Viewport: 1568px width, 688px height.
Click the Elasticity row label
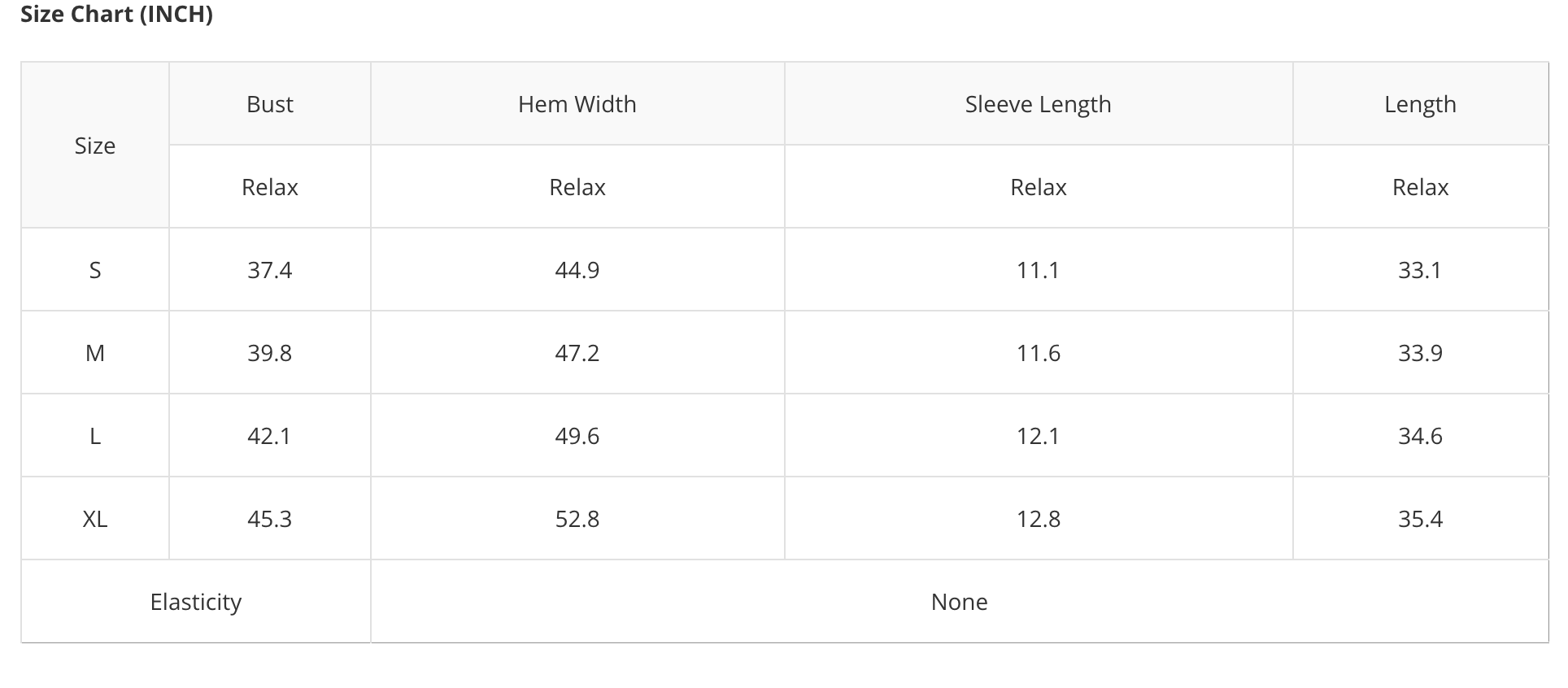click(196, 602)
